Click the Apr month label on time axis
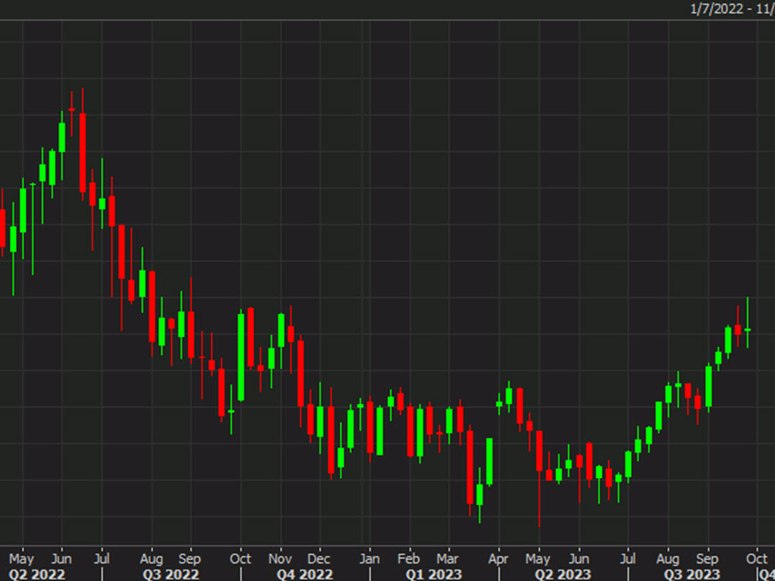775x581 pixels. tap(496, 558)
